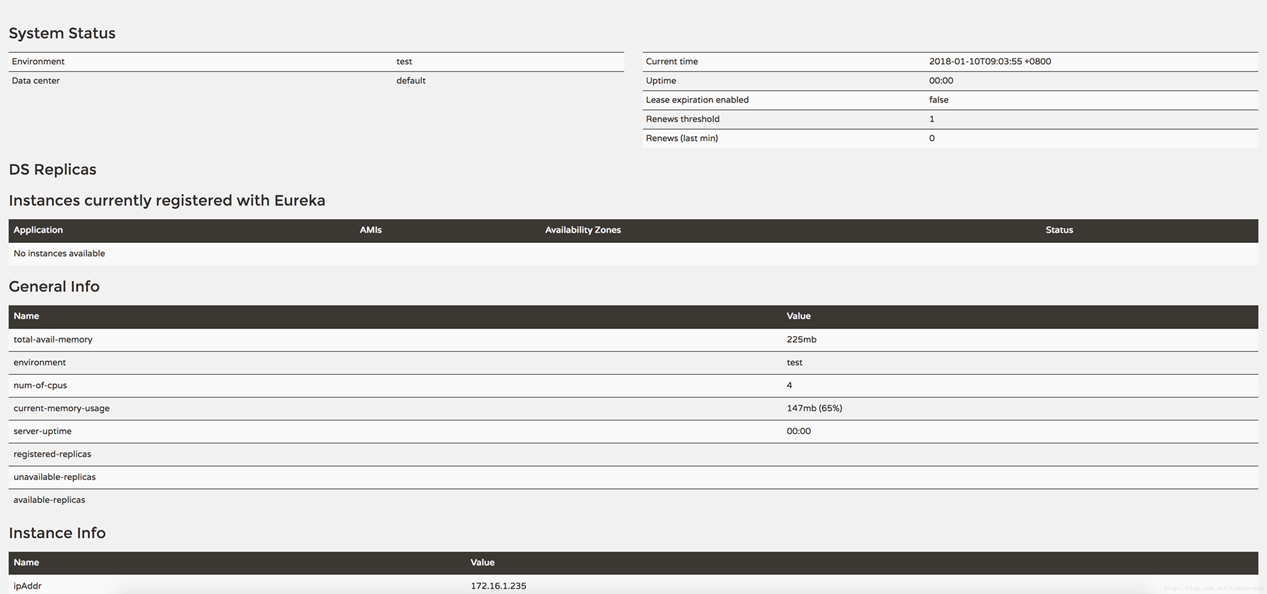Click the Application column header
The width and height of the screenshot is (1267, 594).
(38, 230)
